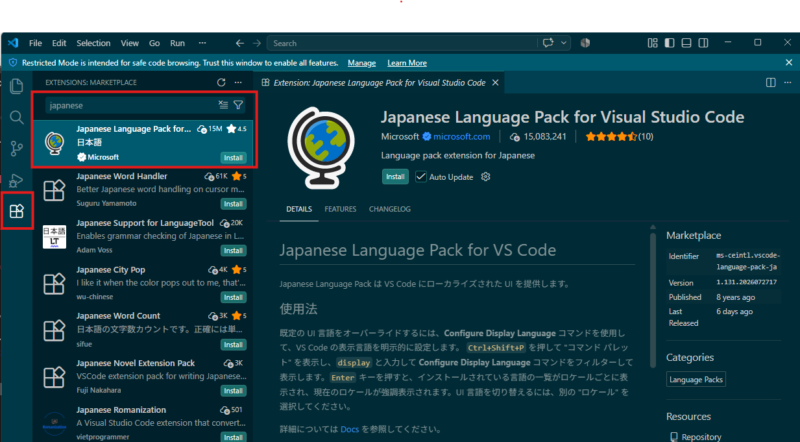
Task: Open the Repository resource link
Action: 701,437
